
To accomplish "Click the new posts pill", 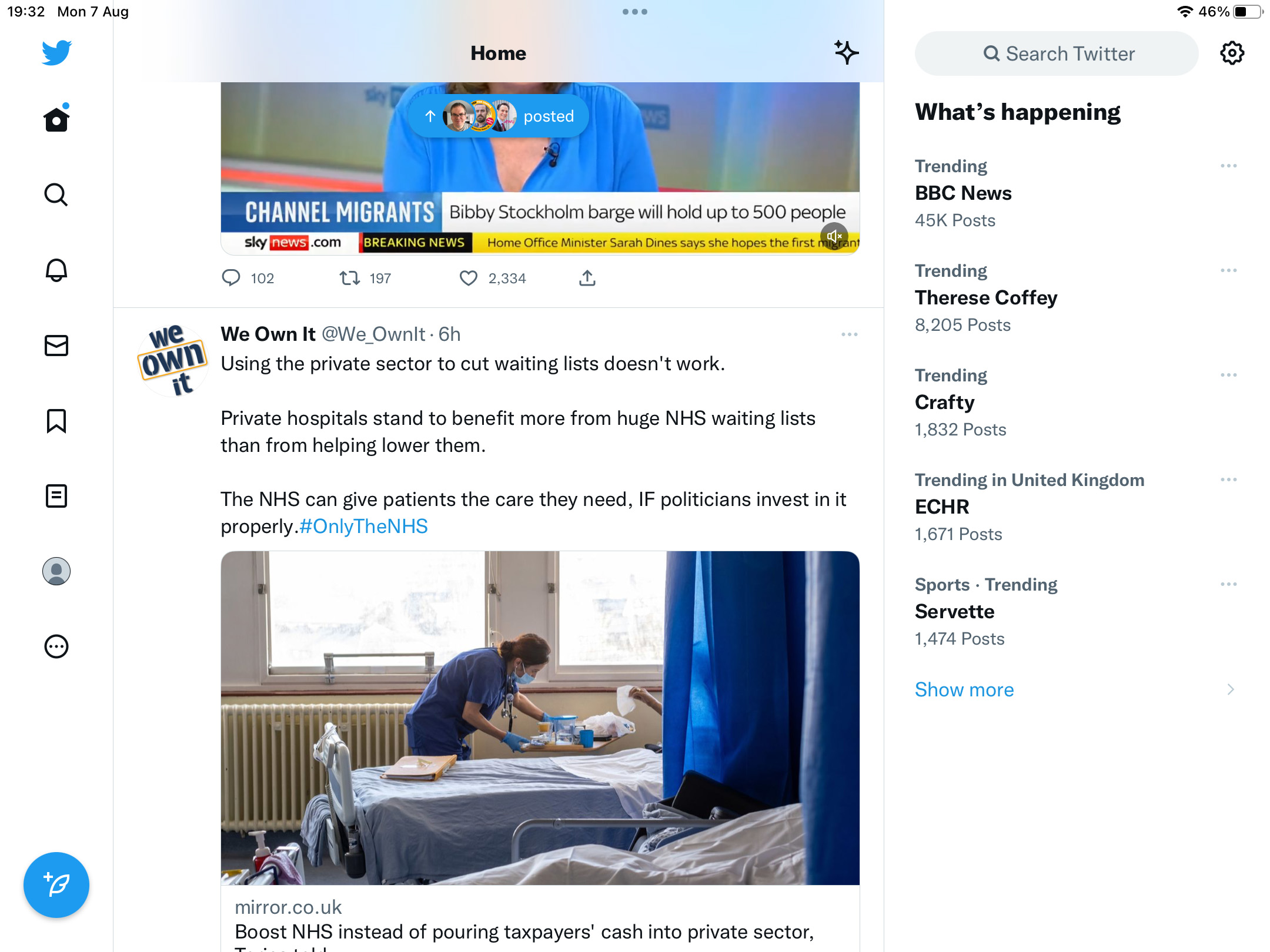I will click(x=499, y=116).
